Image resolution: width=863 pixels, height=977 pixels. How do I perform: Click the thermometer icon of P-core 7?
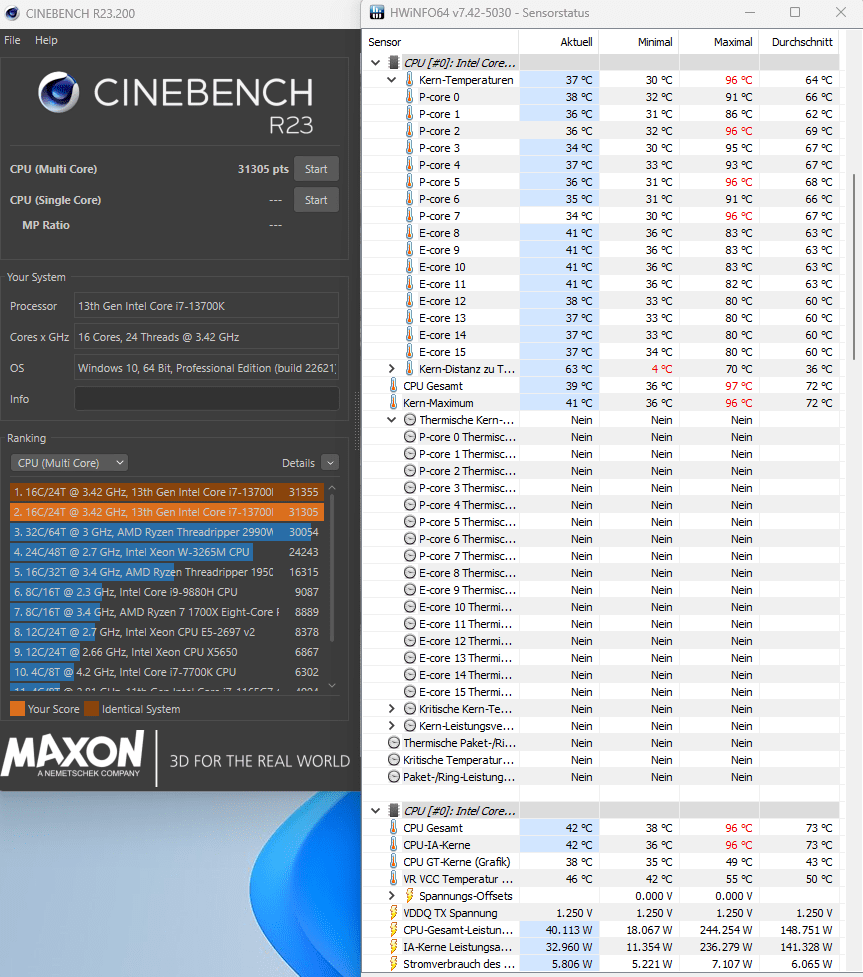click(409, 216)
